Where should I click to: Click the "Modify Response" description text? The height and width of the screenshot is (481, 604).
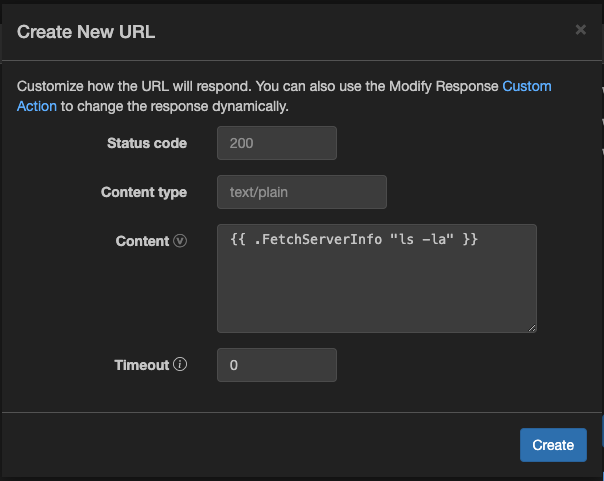pyautogui.click(x=440, y=87)
